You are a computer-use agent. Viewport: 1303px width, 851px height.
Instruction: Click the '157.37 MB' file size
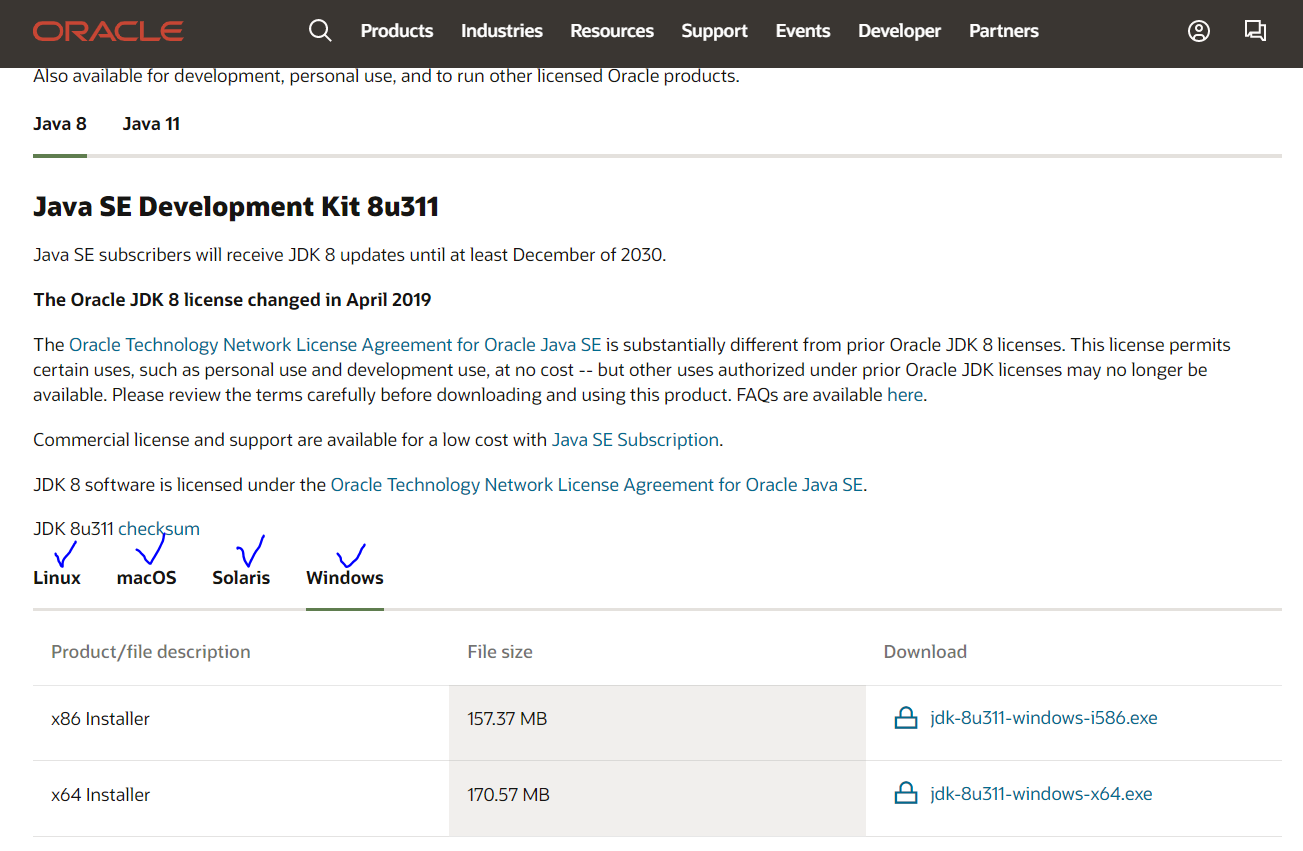507,719
